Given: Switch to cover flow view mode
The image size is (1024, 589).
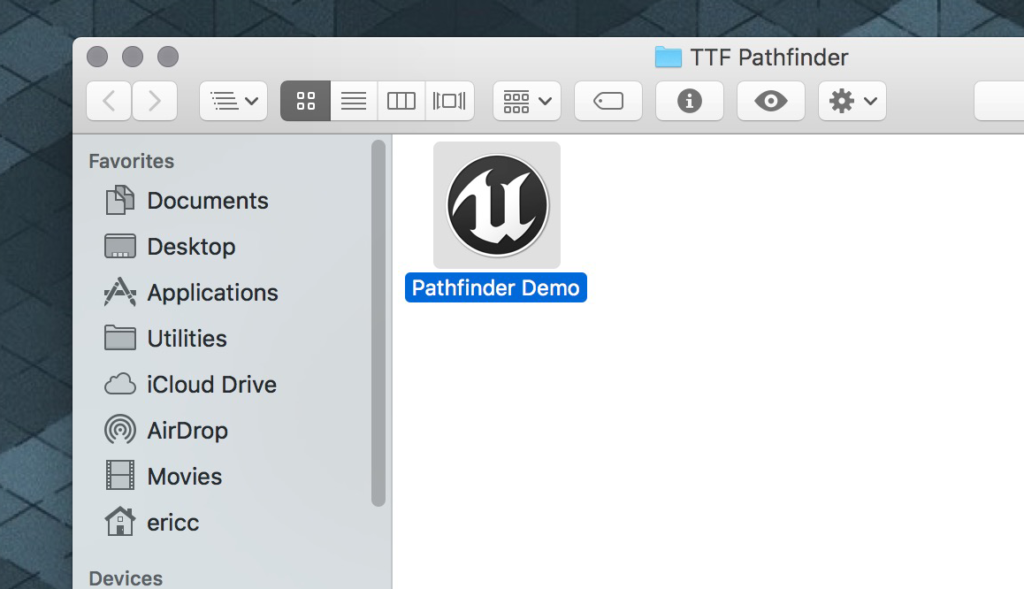Looking at the screenshot, I should click(x=449, y=100).
